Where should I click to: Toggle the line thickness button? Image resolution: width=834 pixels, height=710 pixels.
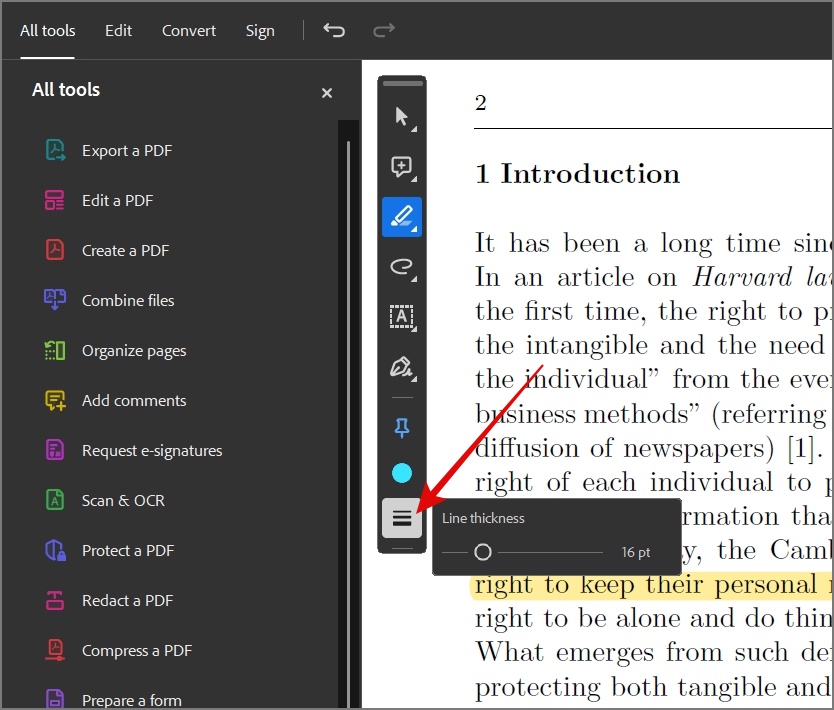pos(402,518)
